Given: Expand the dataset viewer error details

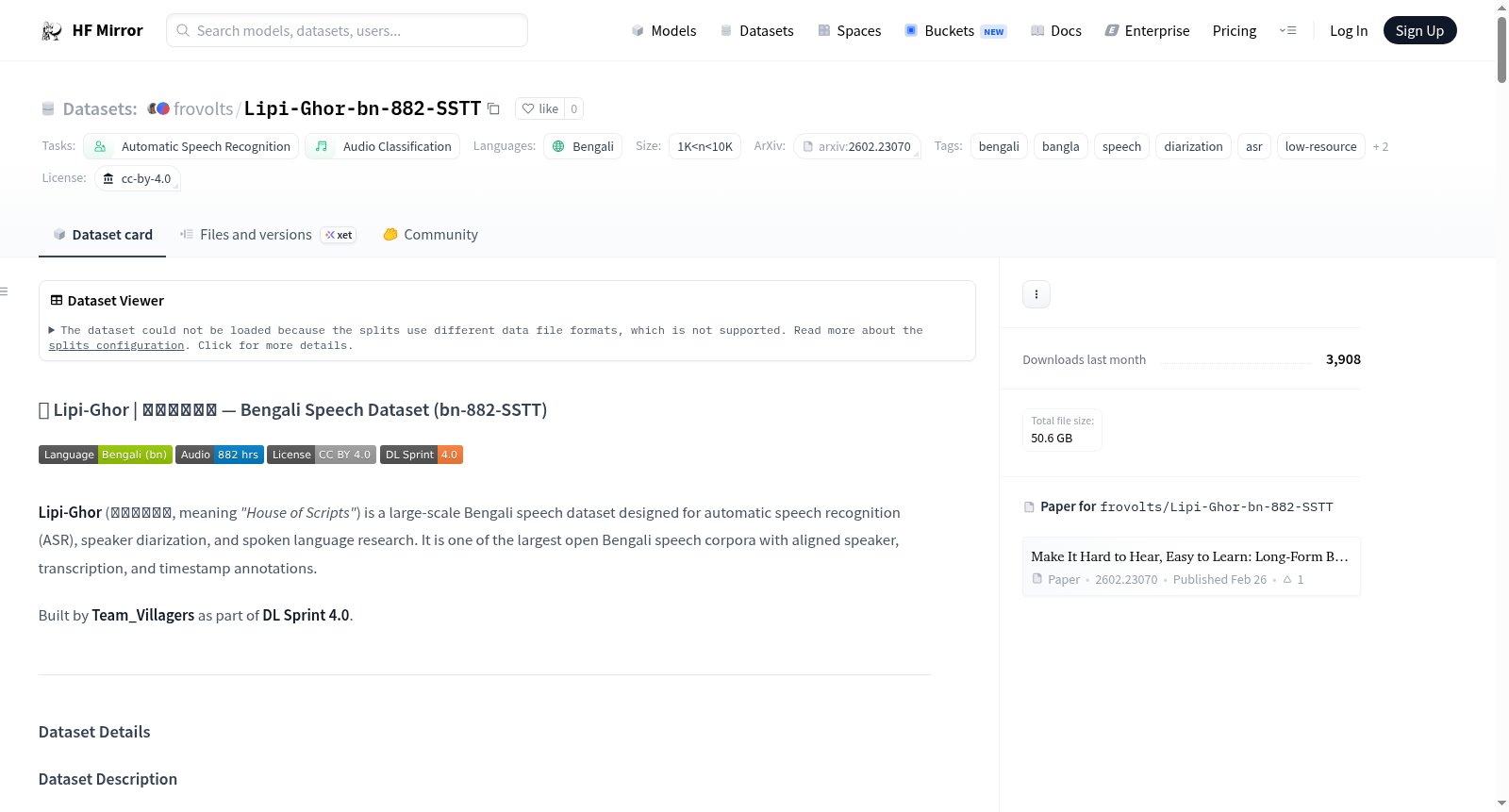Looking at the screenshot, I should [x=52, y=331].
